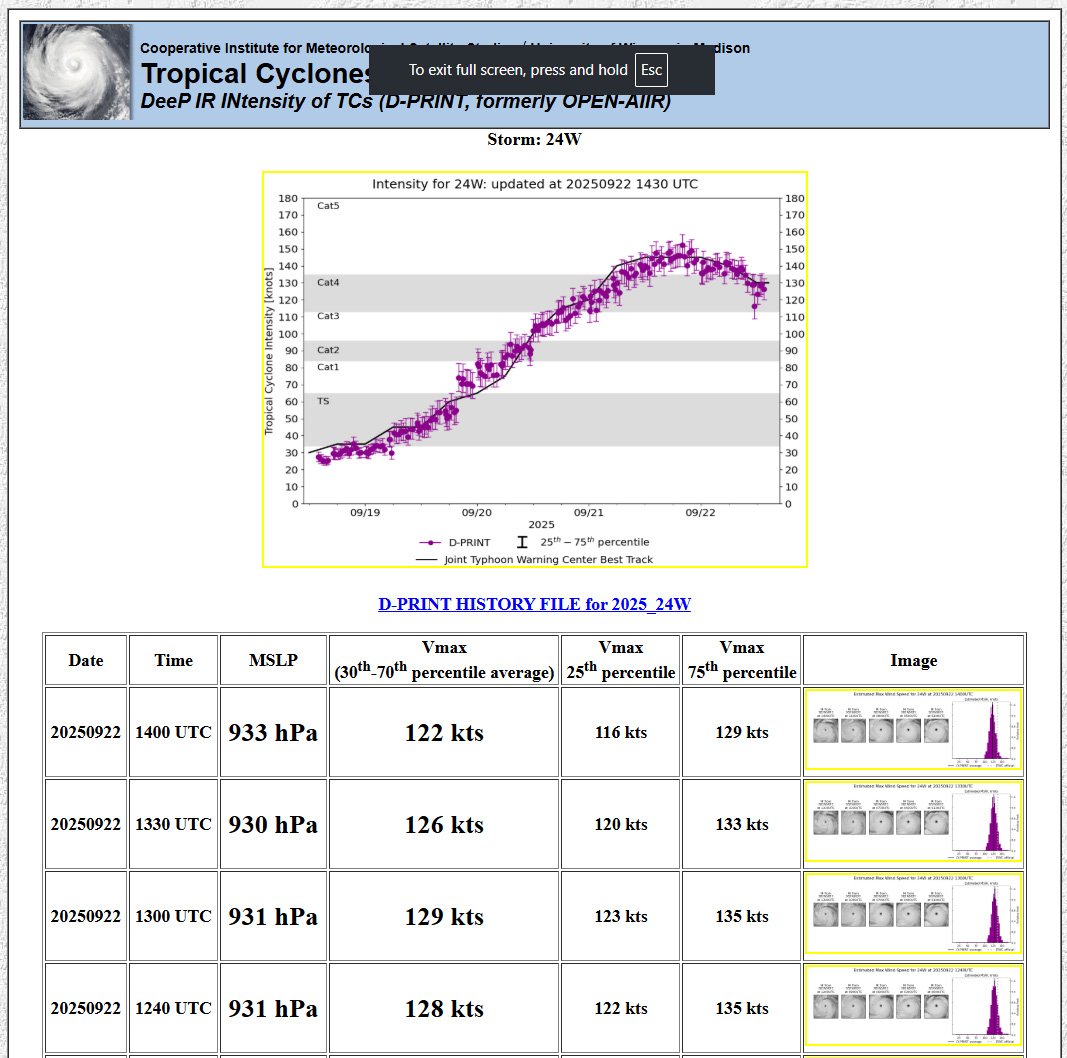Click the 25th–75th percentile legend symbol

pyautogui.click(x=522, y=542)
